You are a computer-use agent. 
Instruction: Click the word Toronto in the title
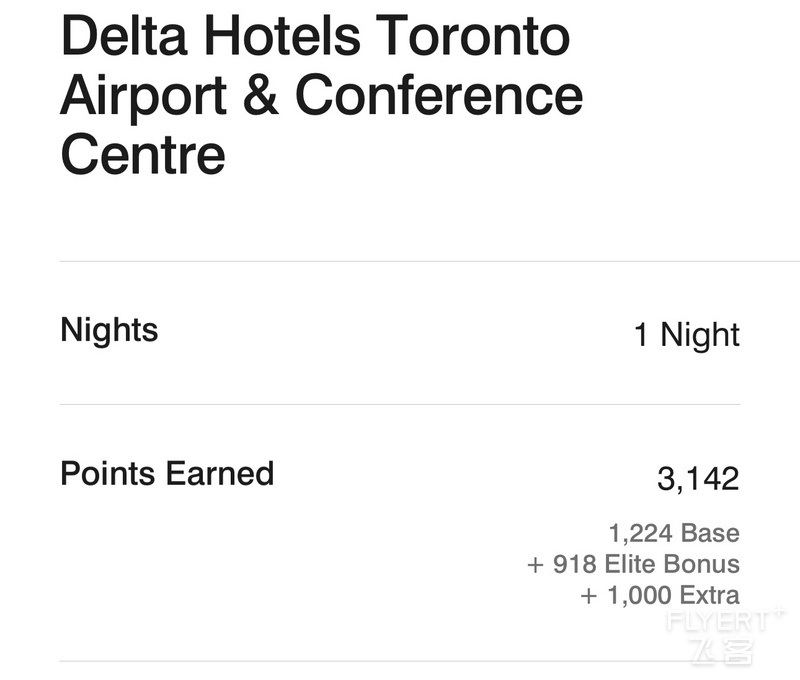(x=473, y=35)
